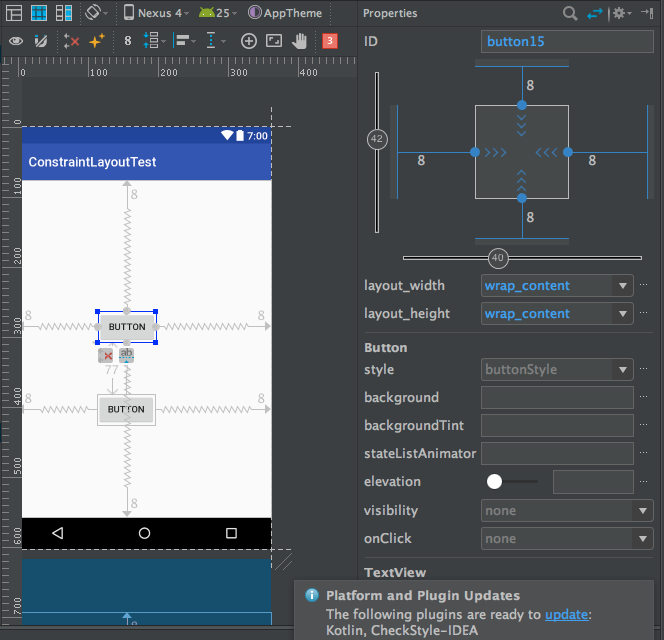Image resolution: width=664 pixels, height=640 pixels.
Task: Show Design and Blueprint side by side
Action: click(x=64, y=13)
